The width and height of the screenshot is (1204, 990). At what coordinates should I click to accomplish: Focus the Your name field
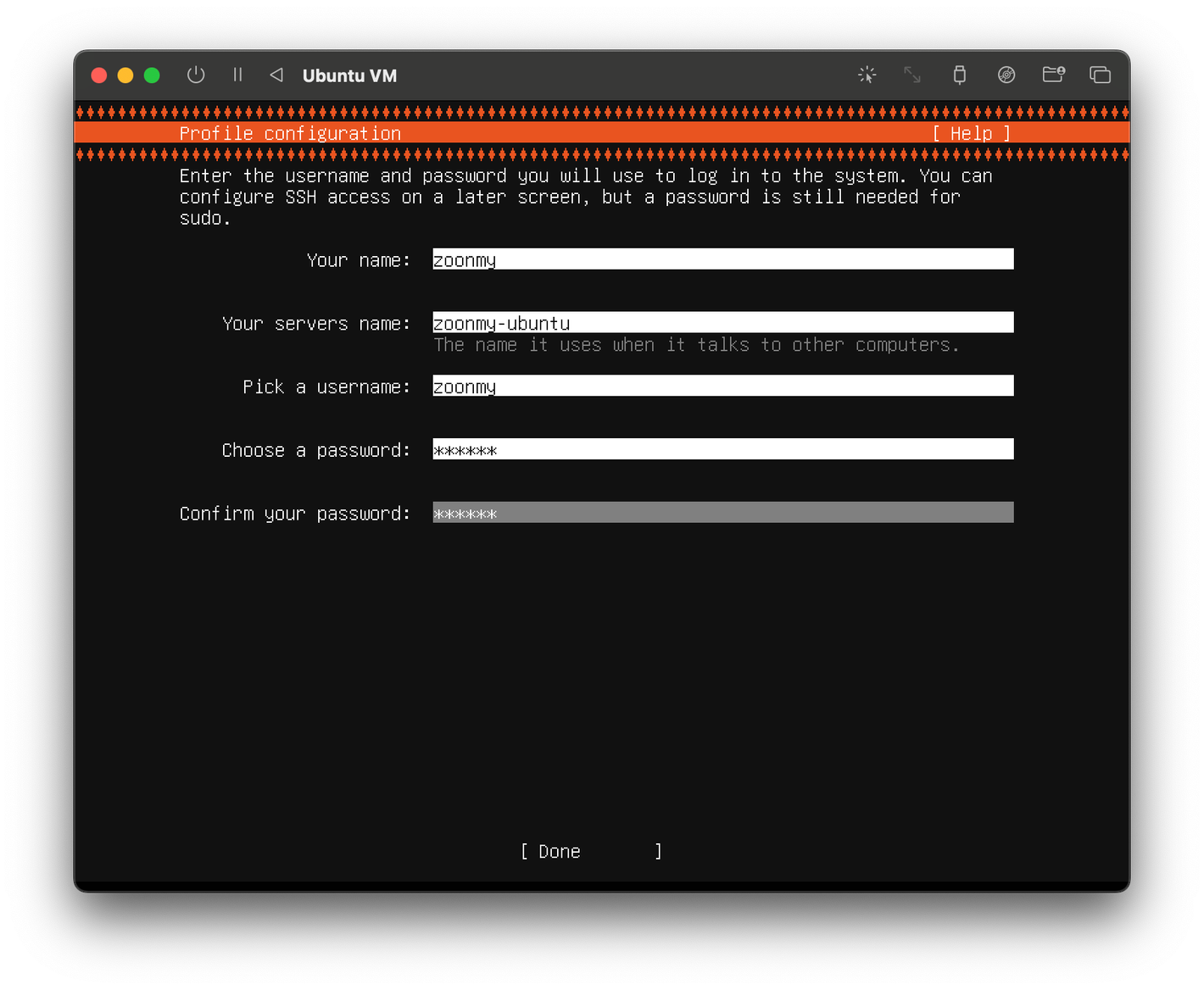click(723, 259)
